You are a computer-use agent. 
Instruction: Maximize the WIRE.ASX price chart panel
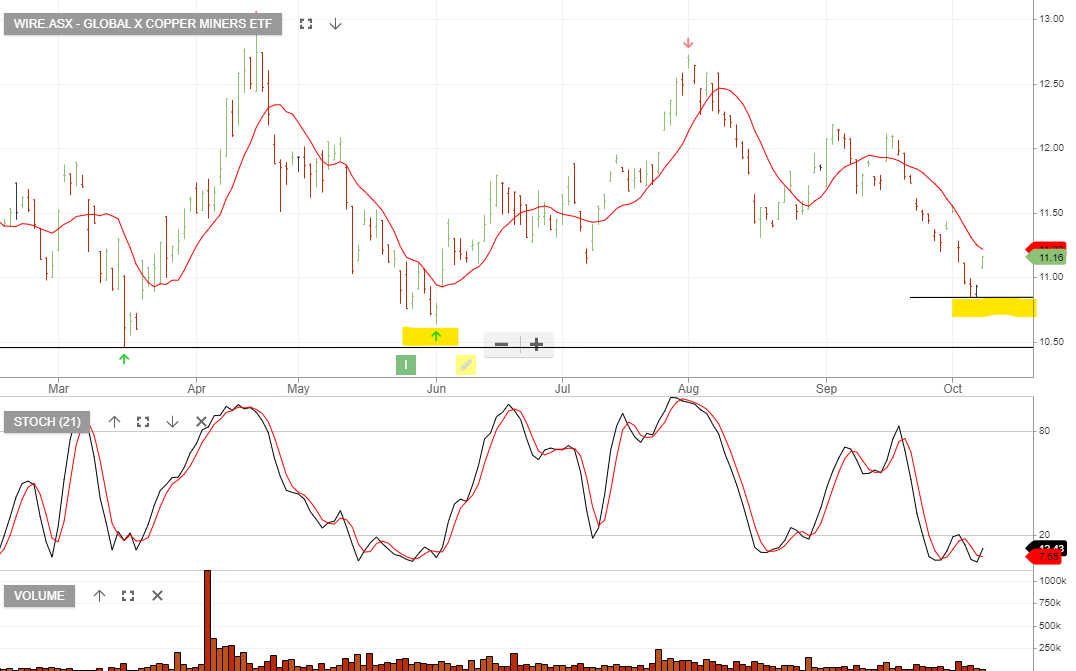point(306,23)
